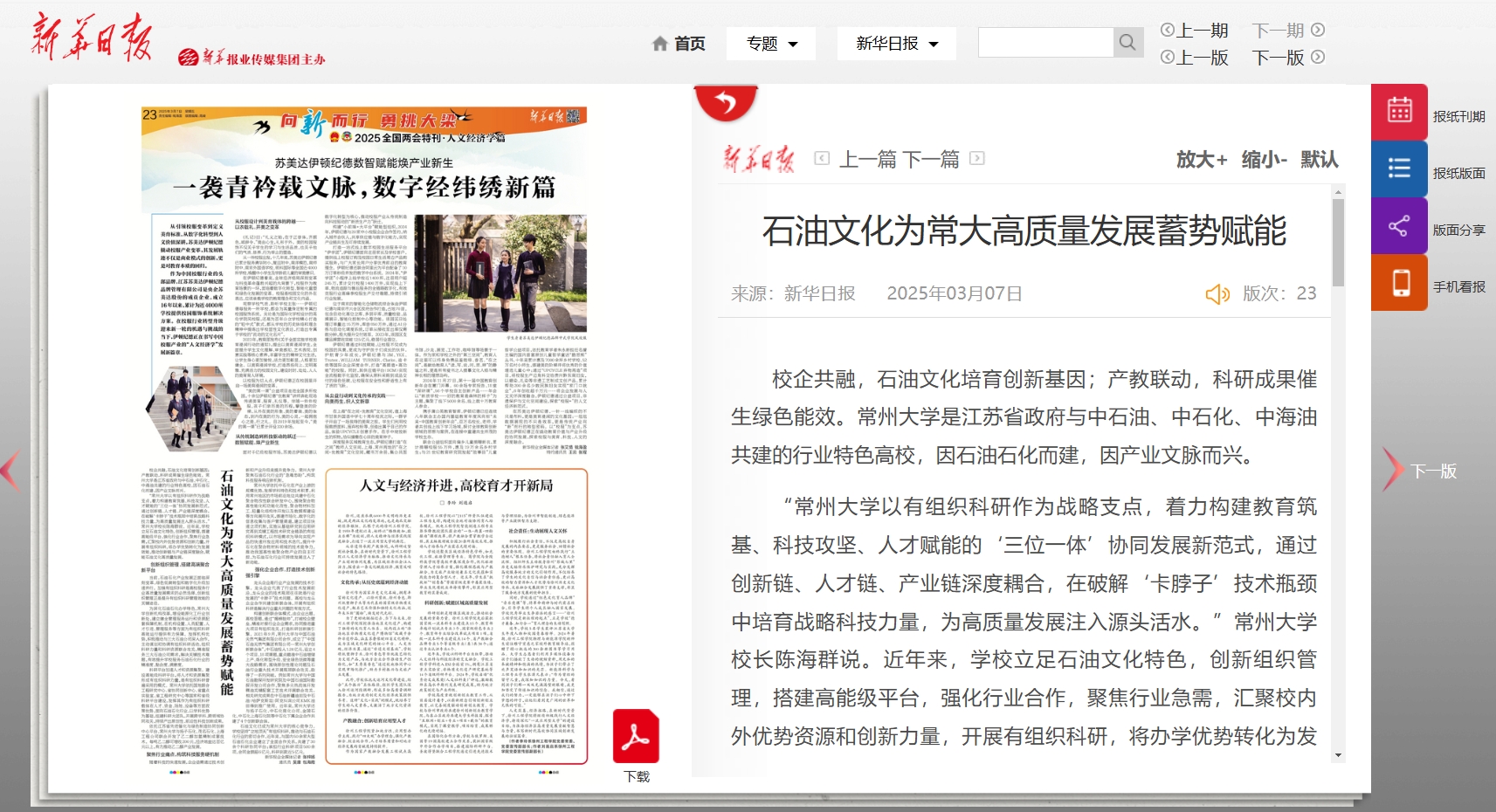Screen dimensions: 1496x812
Task: Click the red back arrow icon
Action: (x=726, y=104)
